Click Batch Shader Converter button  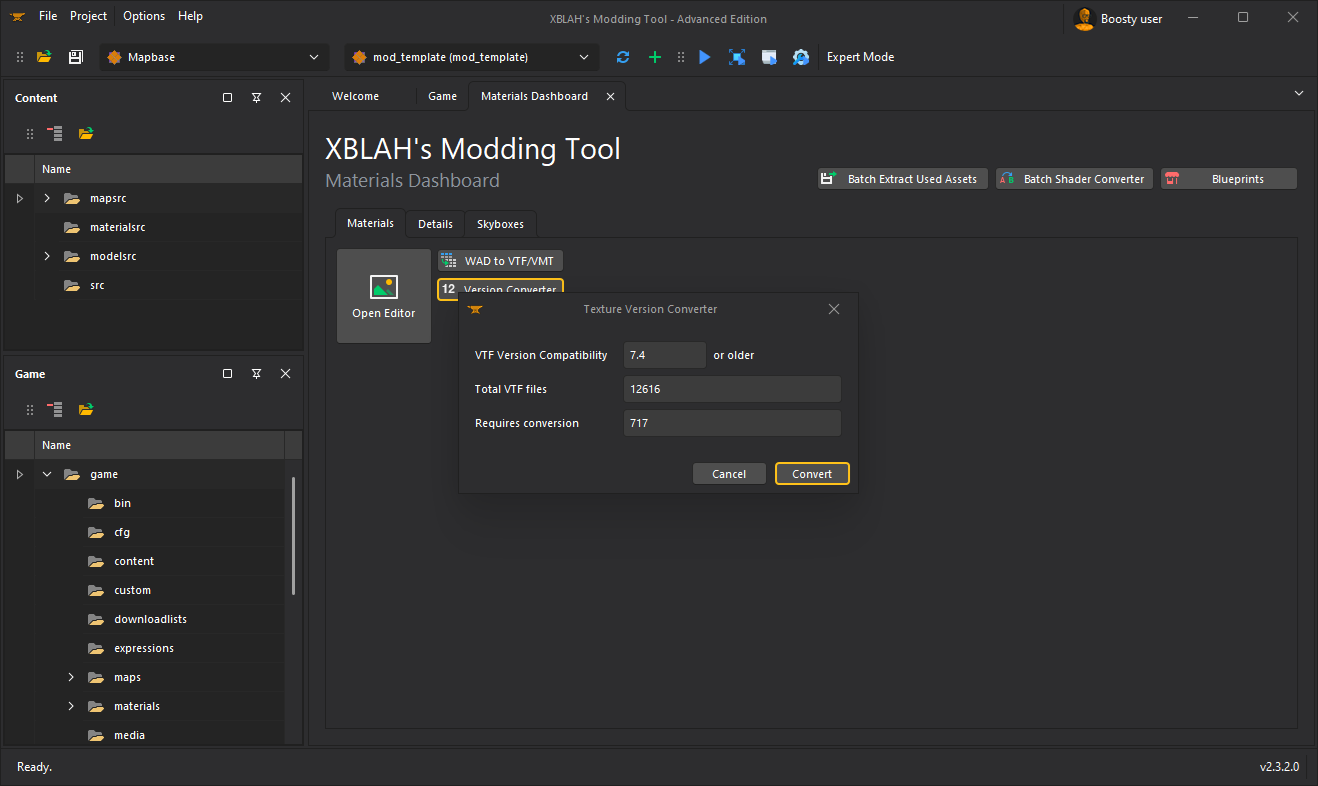[1073, 179]
